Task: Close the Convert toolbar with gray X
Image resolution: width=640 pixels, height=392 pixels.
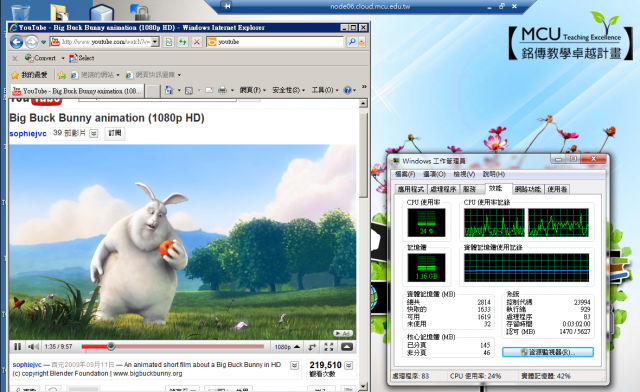Action: click(x=15, y=58)
